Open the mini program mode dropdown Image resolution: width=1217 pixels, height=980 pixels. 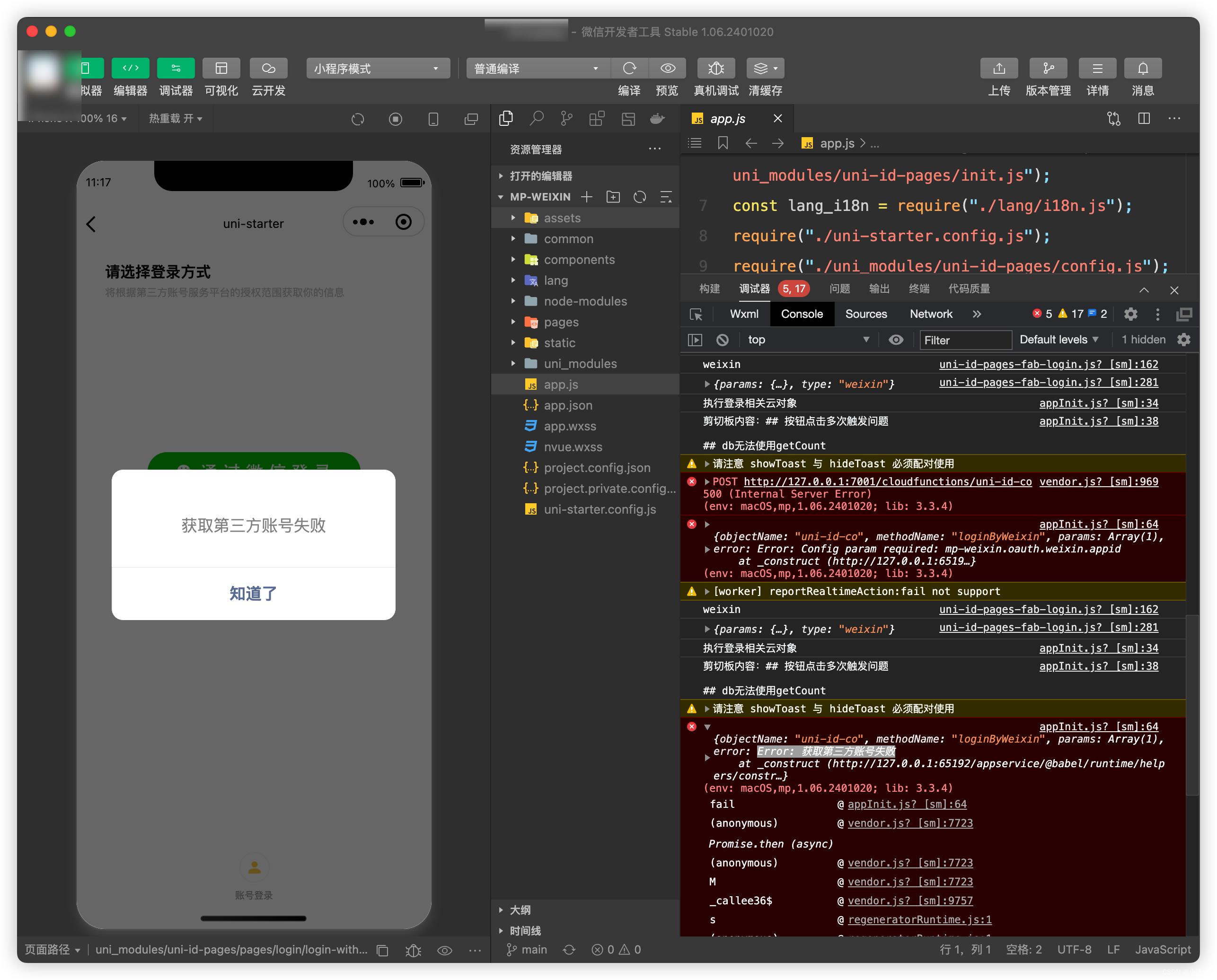[378, 68]
